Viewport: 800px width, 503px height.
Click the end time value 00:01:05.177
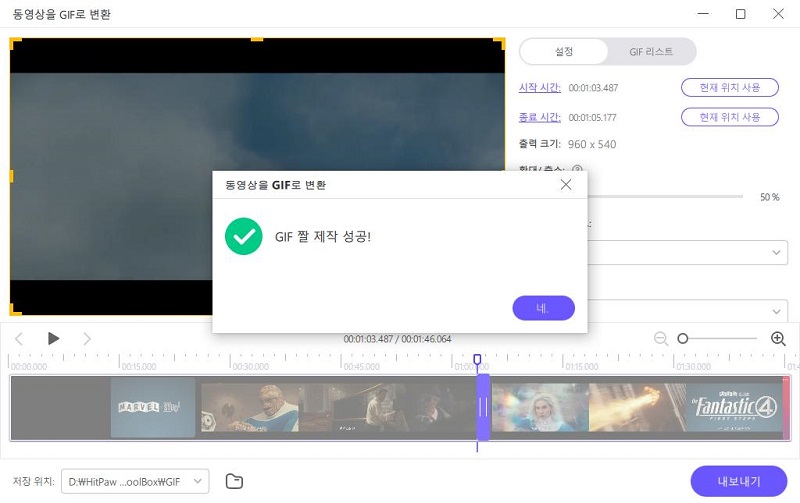[x=592, y=117]
